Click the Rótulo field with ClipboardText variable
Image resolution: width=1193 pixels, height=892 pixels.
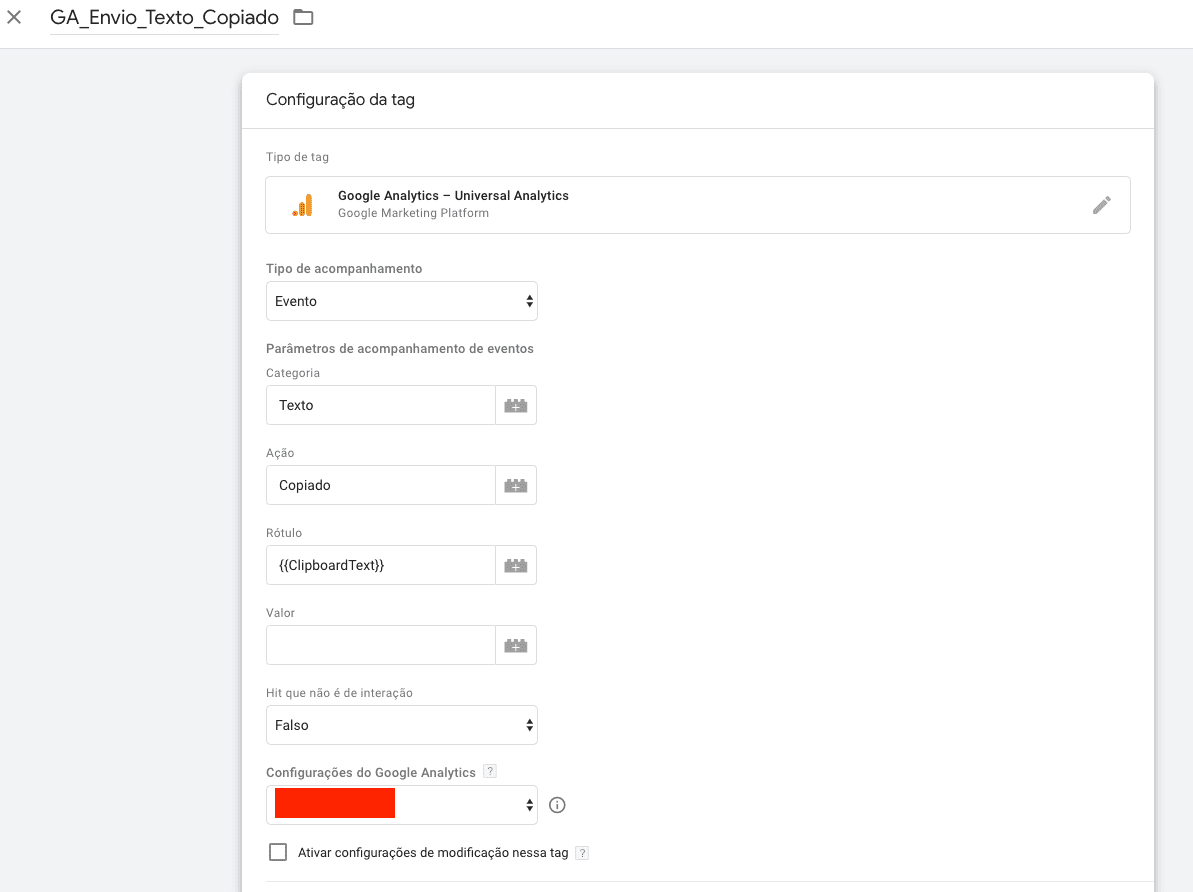click(380, 565)
